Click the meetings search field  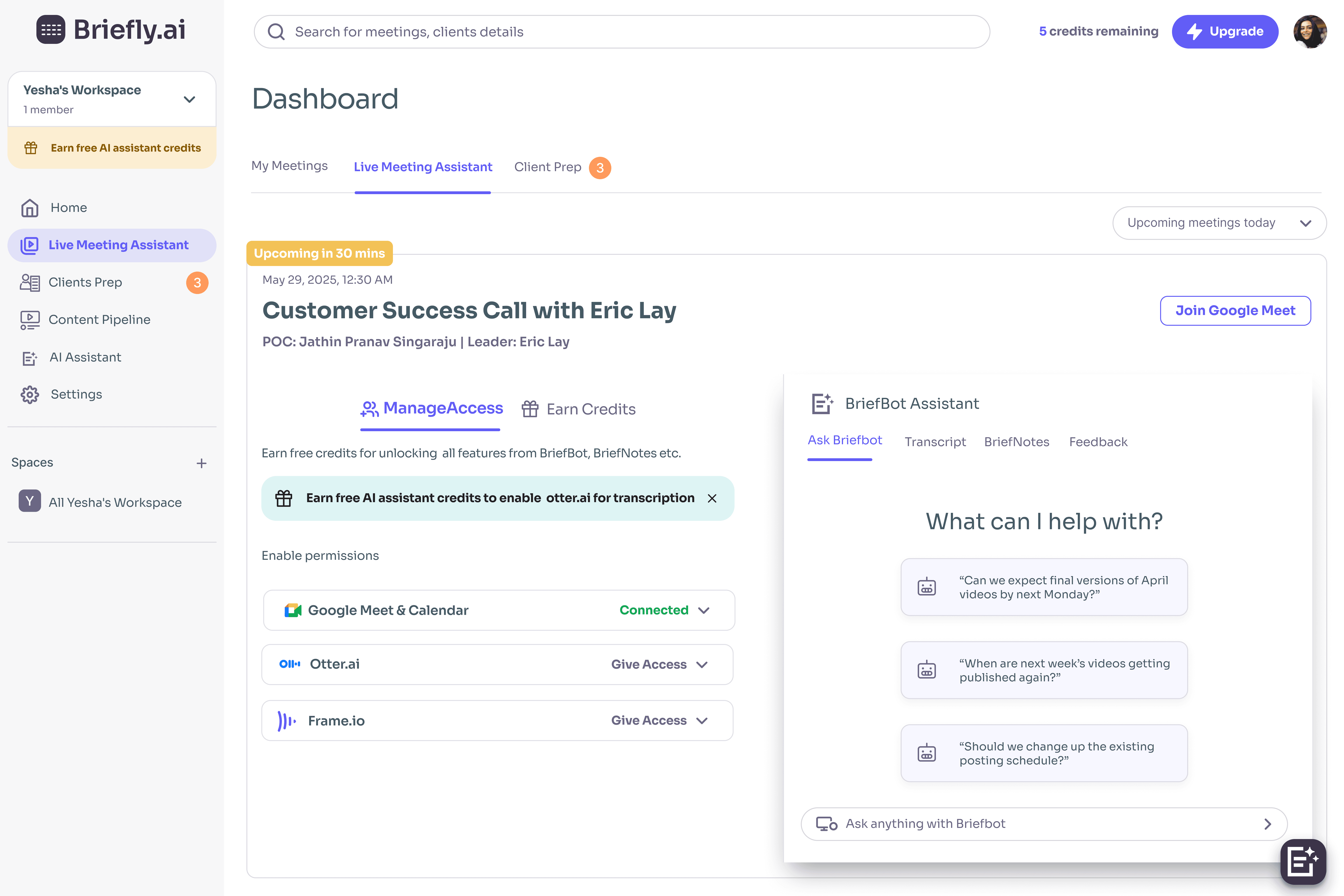pos(622,32)
